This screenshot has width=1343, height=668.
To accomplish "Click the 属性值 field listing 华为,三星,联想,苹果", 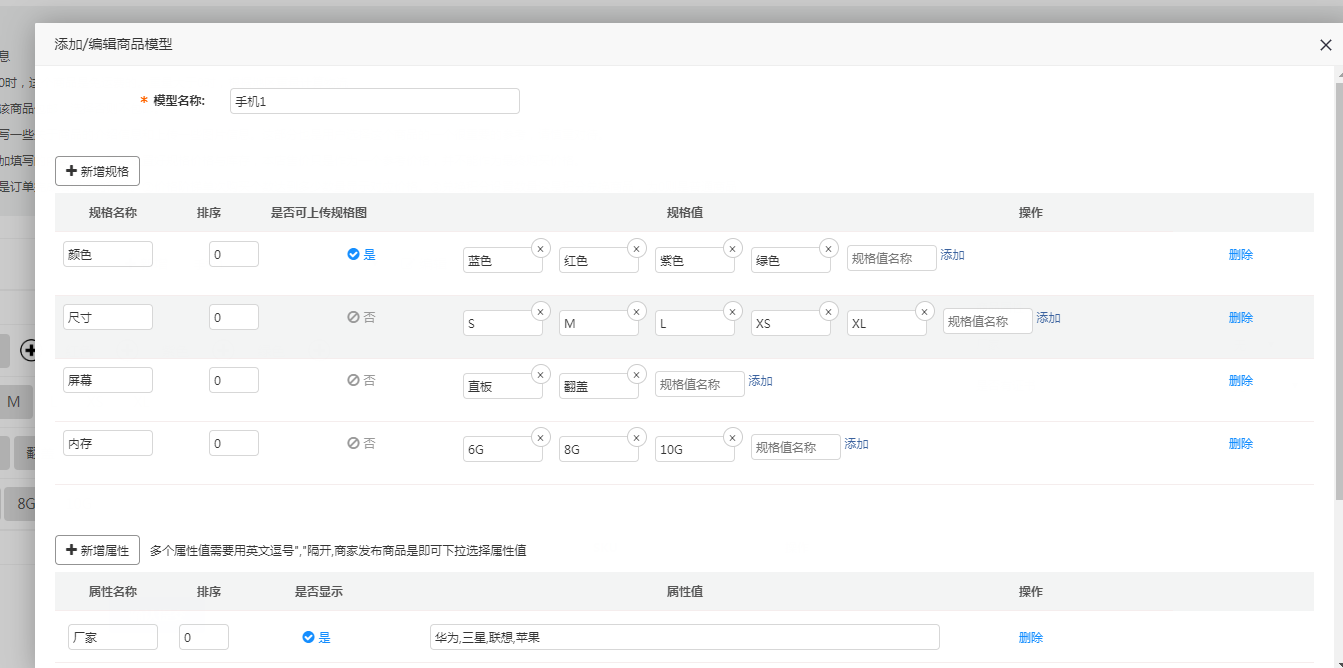I will [x=686, y=637].
